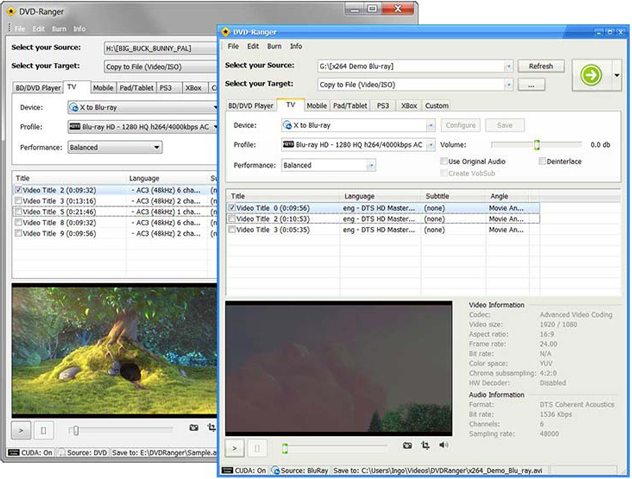
Task: Check Video Title 3 (0:13:16) in back window
Action: (18, 201)
